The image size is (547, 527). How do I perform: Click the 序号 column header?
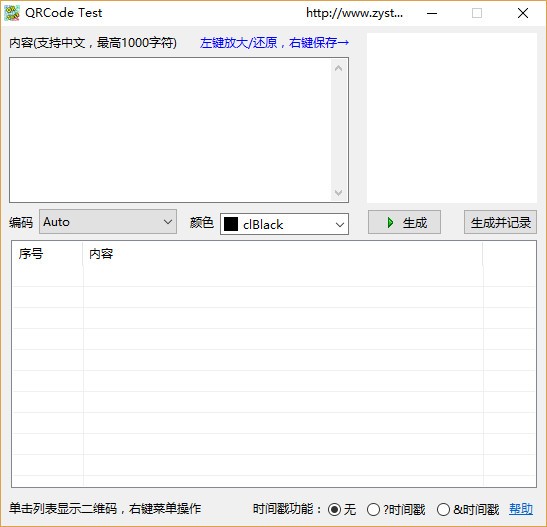pyautogui.click(x=48, y=254)
